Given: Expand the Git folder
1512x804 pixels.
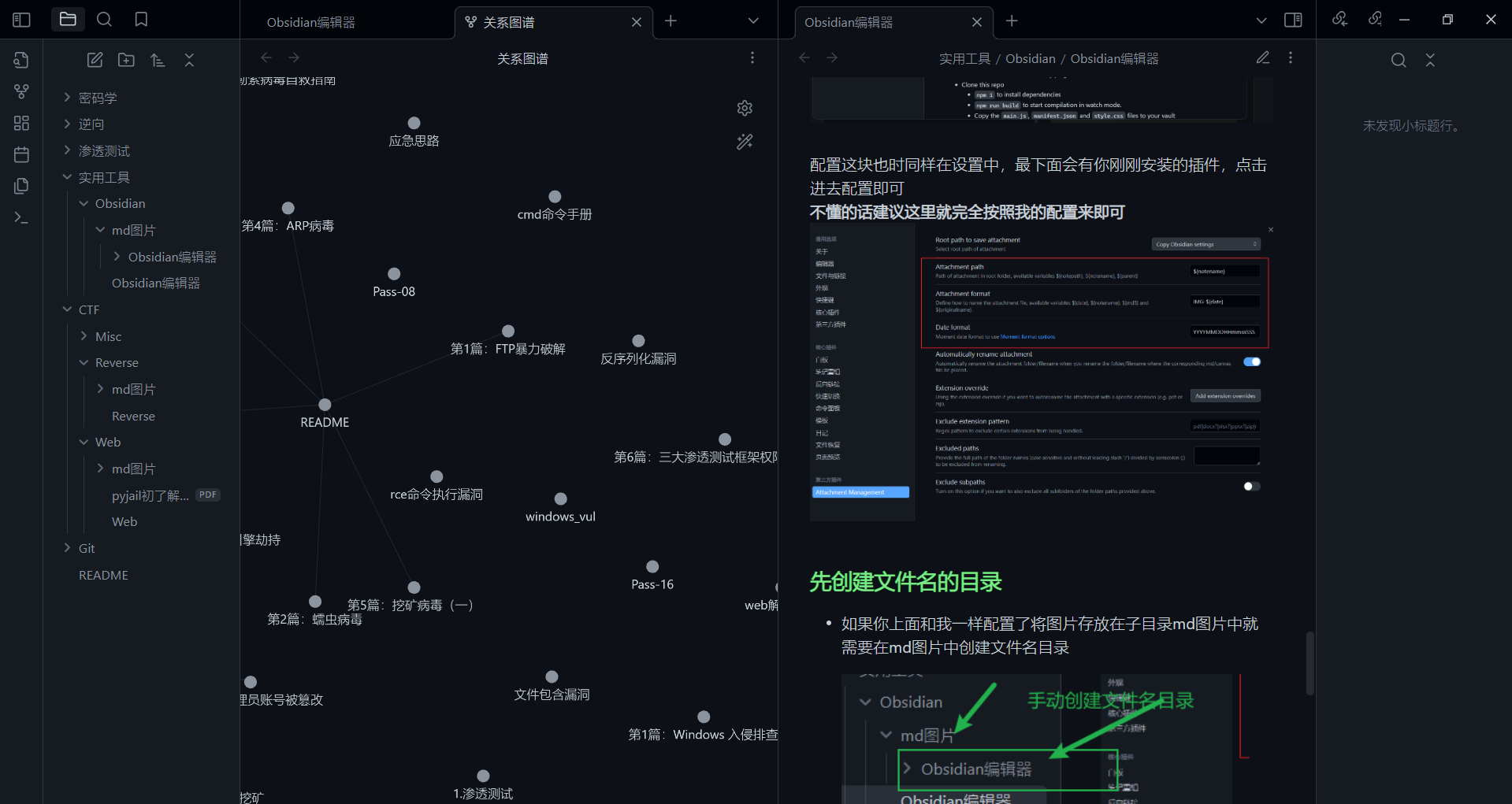Looking at the screenshot, I should [x=87, y=548].
